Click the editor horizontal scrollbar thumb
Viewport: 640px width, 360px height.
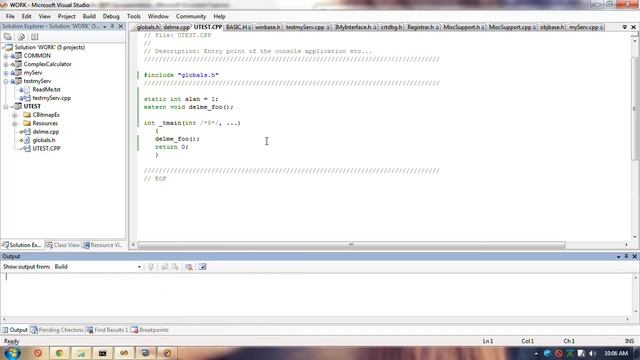351,245
